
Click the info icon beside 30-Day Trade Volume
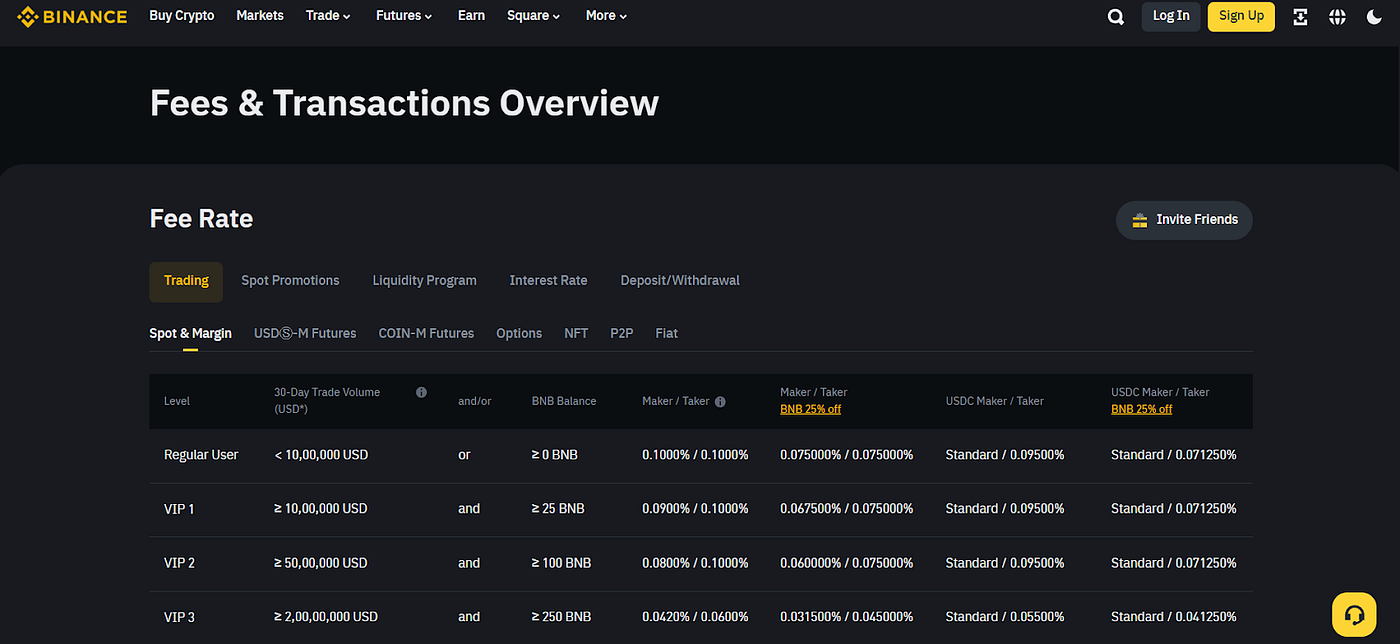coord(421,392)
